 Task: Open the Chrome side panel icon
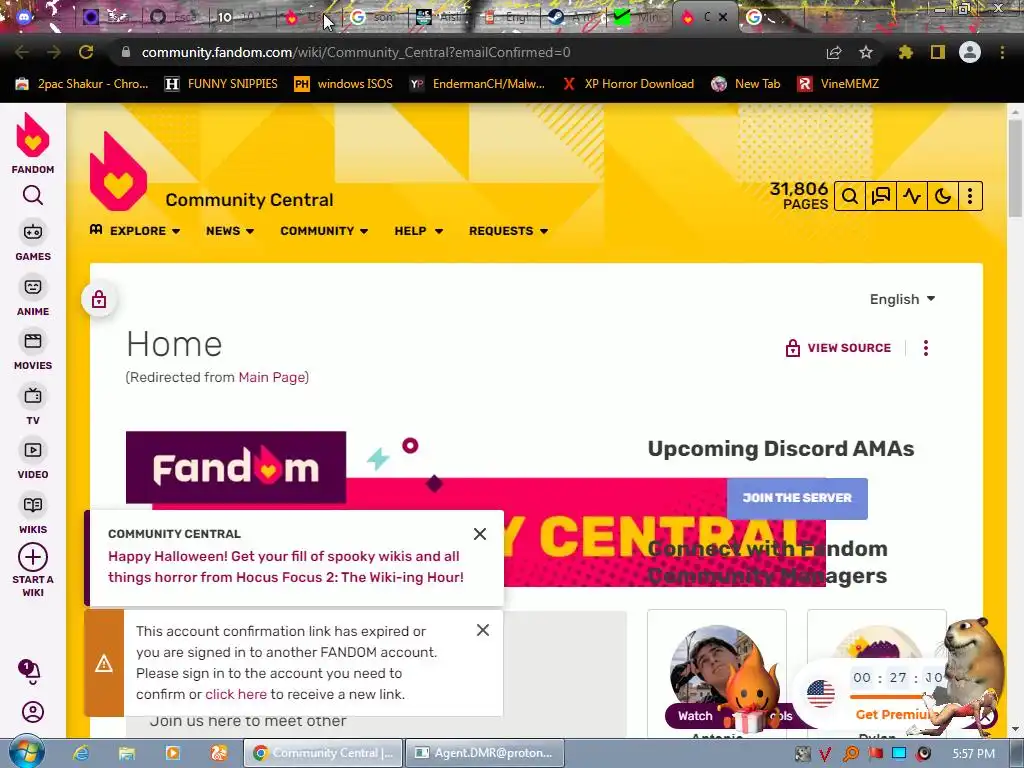(938, 52)
